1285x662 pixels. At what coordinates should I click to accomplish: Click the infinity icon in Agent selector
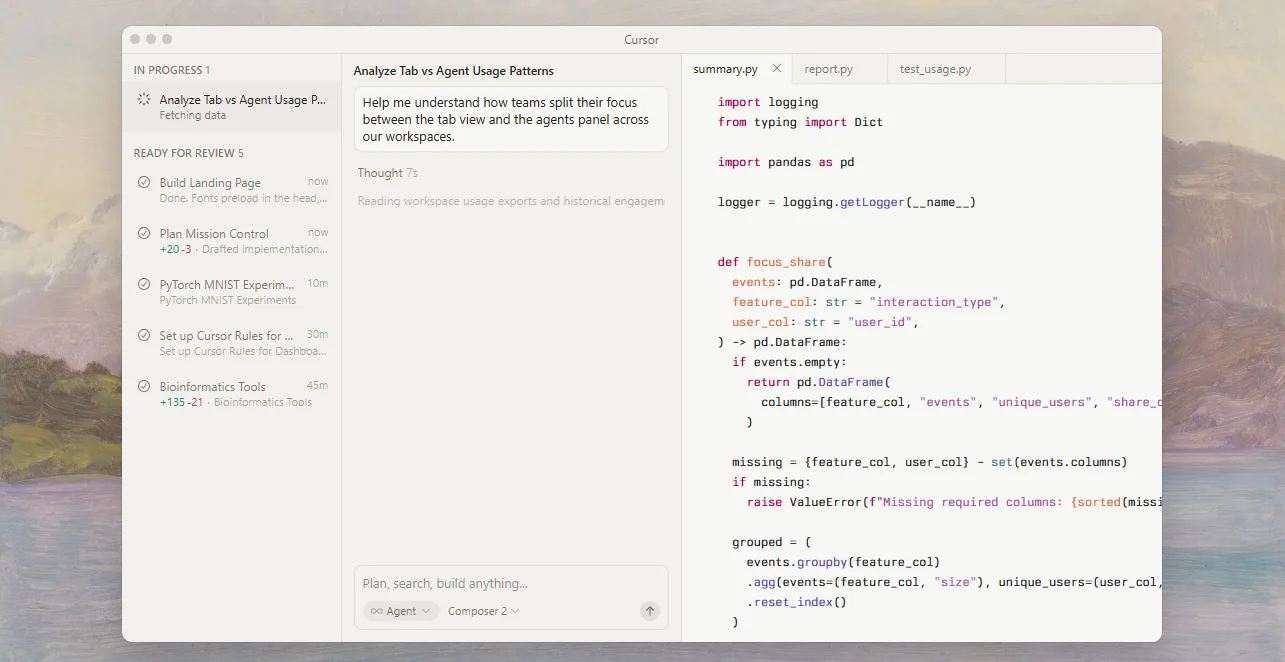coord(376,611)
